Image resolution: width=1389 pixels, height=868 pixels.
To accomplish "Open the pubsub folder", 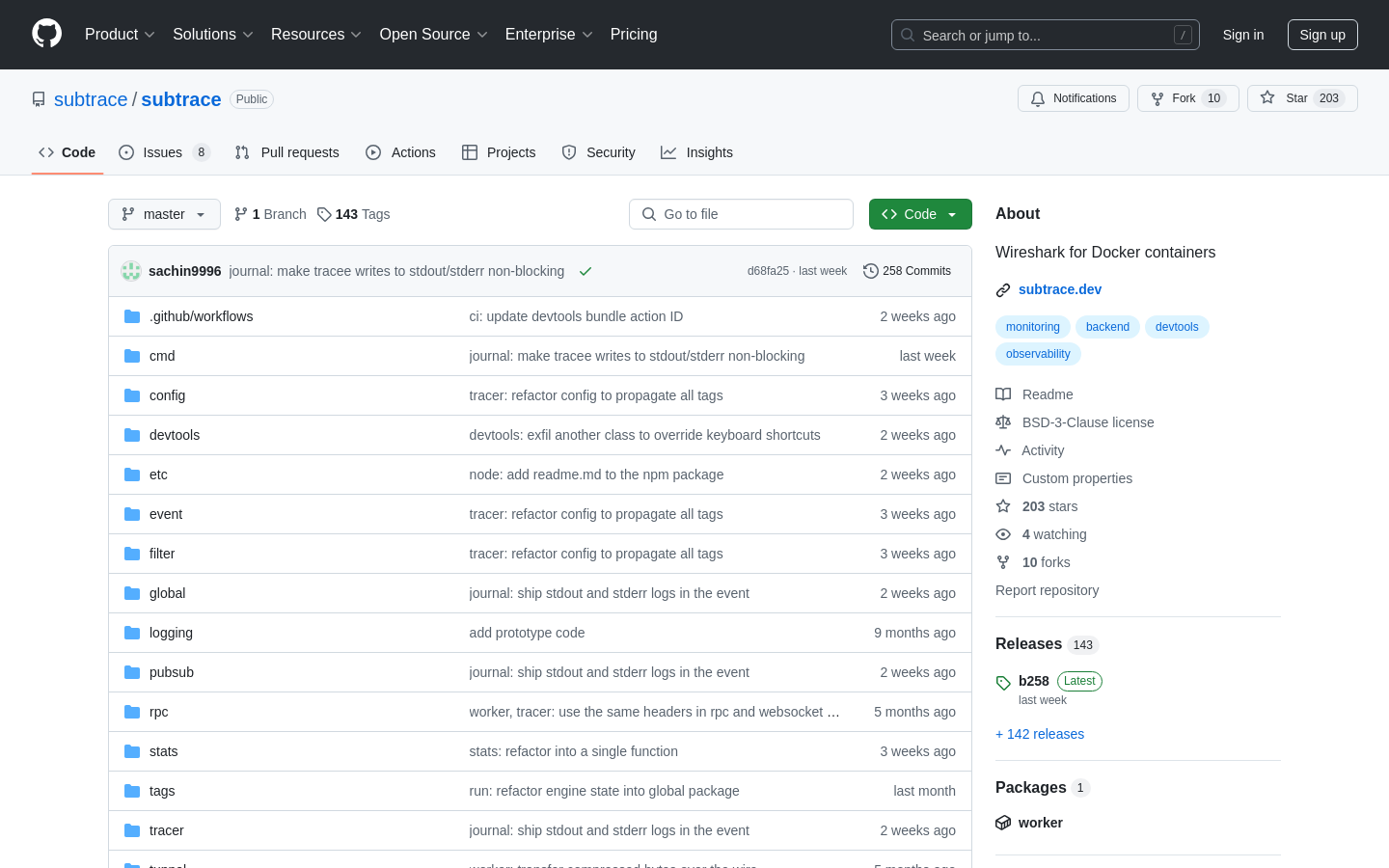I will click(x=172, y=672).
